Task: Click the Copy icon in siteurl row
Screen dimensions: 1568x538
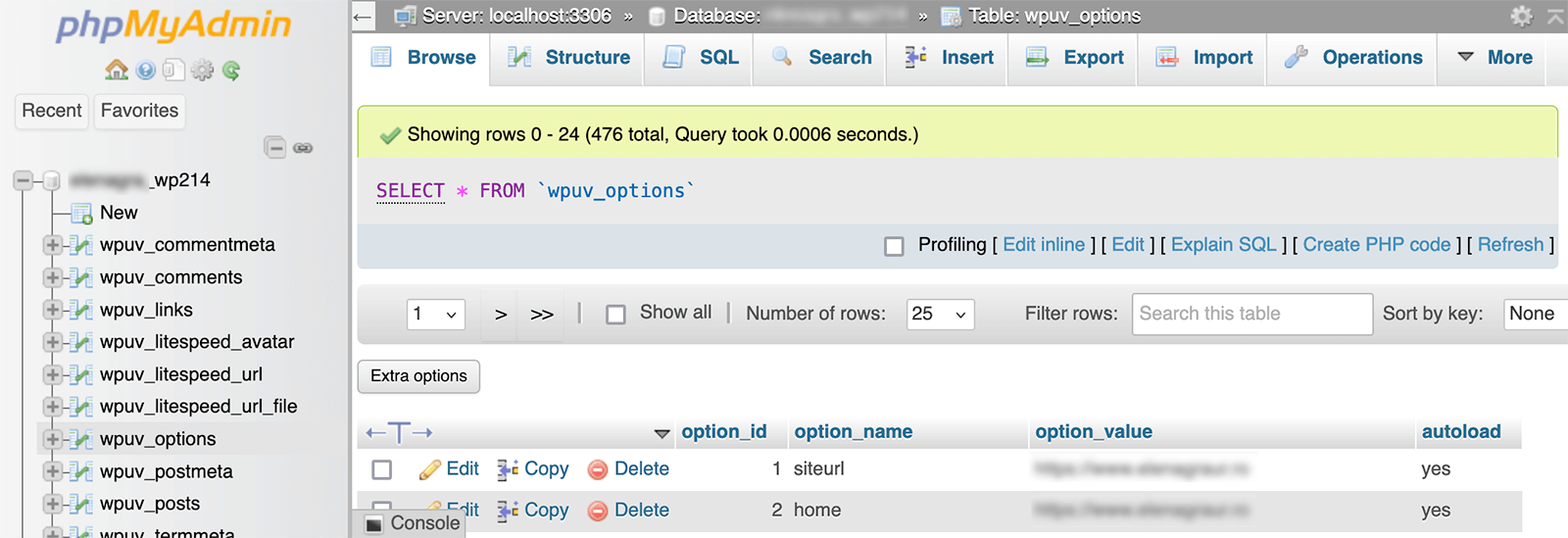Action: [x=508, y=469]
